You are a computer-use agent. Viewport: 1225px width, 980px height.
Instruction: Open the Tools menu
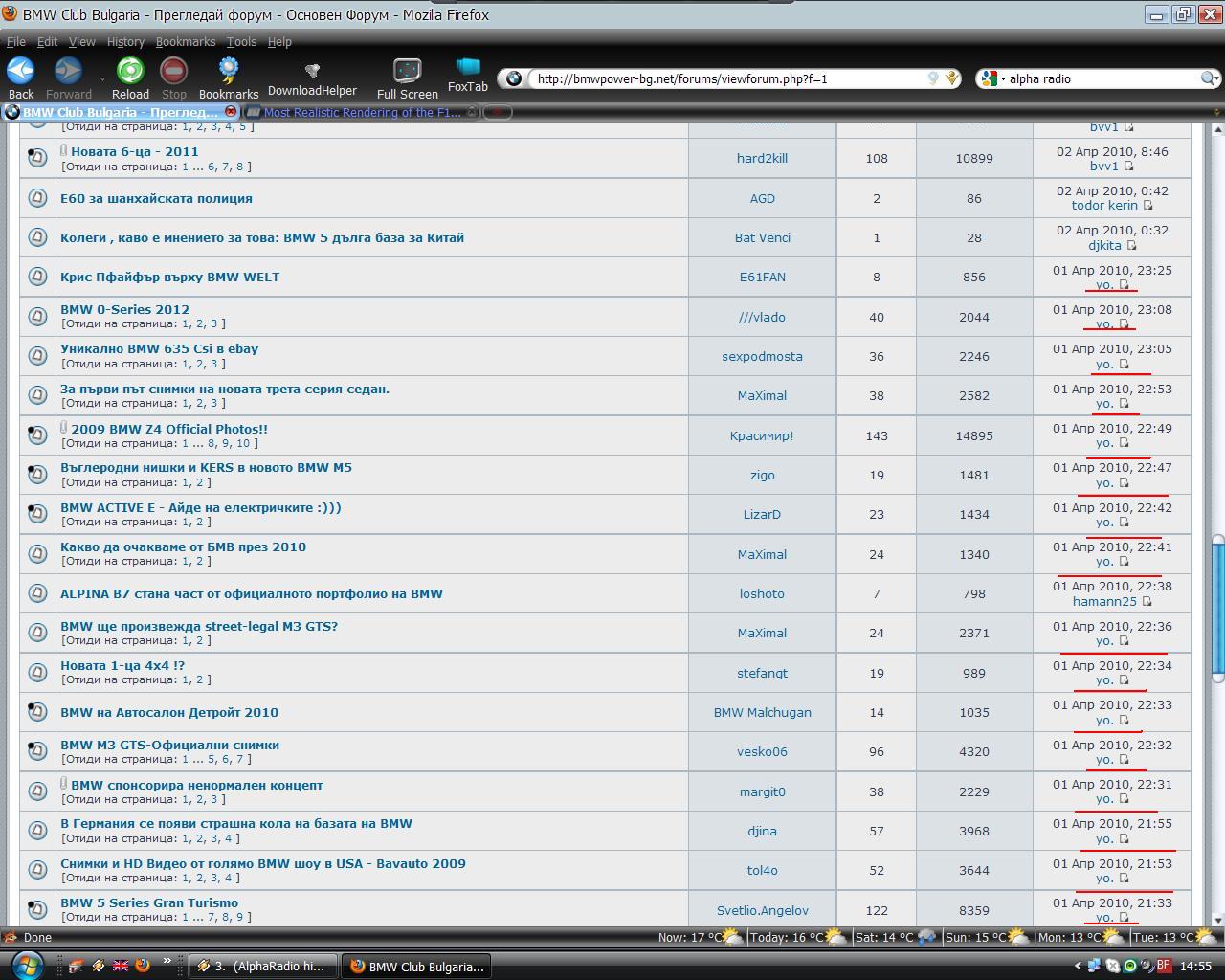pos(241,41)
